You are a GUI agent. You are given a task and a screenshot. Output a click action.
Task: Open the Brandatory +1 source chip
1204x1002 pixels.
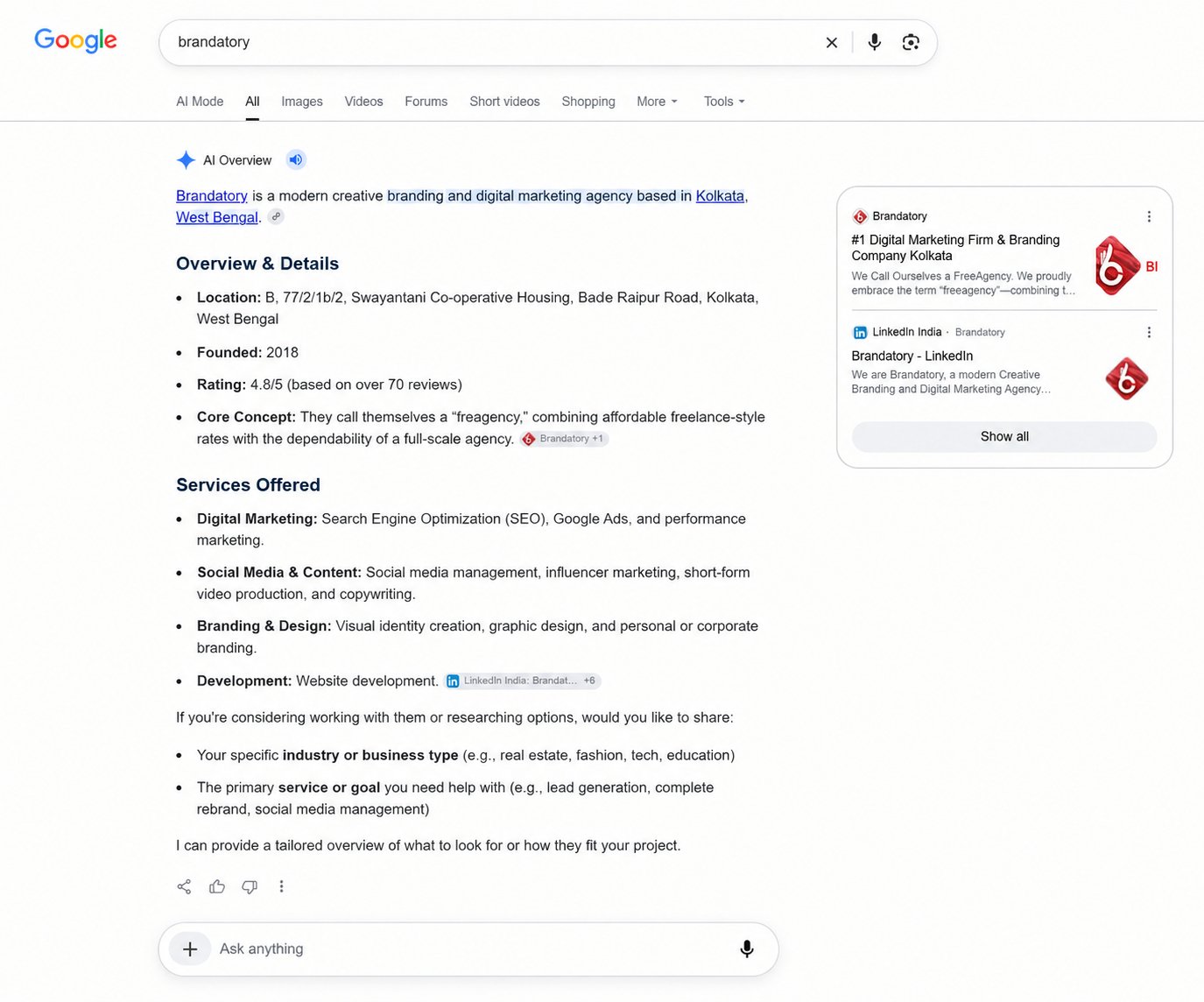point(564,439)
